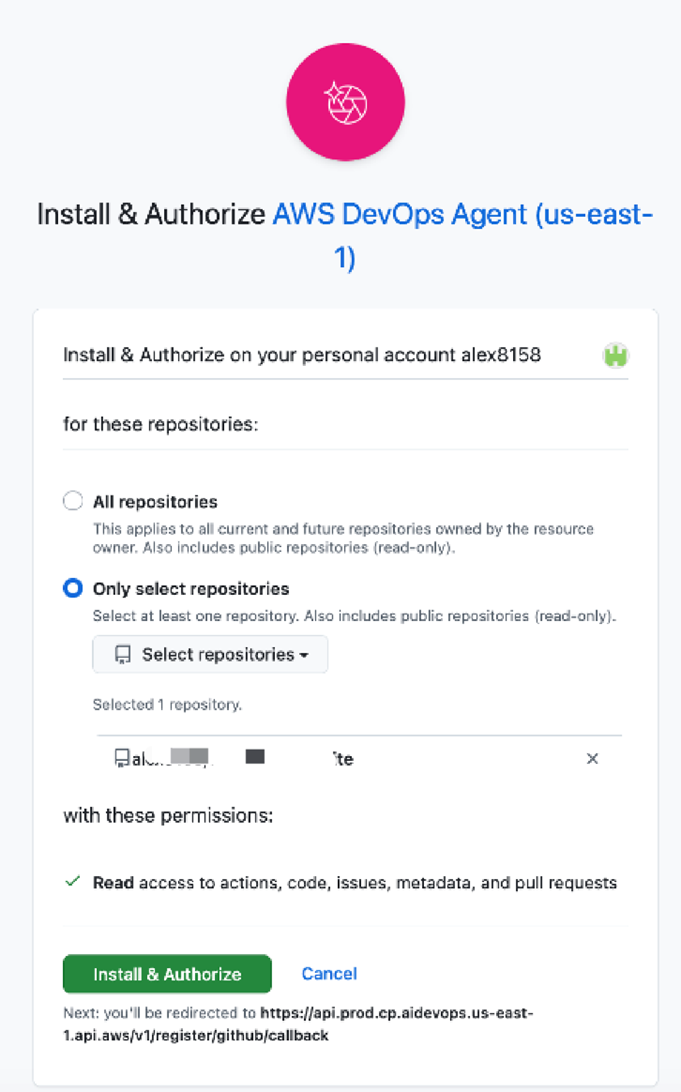The height and width of the screenshot is (1092, 681).
Task: Open the Select repositories dropdown
Action: click(210, 655)
